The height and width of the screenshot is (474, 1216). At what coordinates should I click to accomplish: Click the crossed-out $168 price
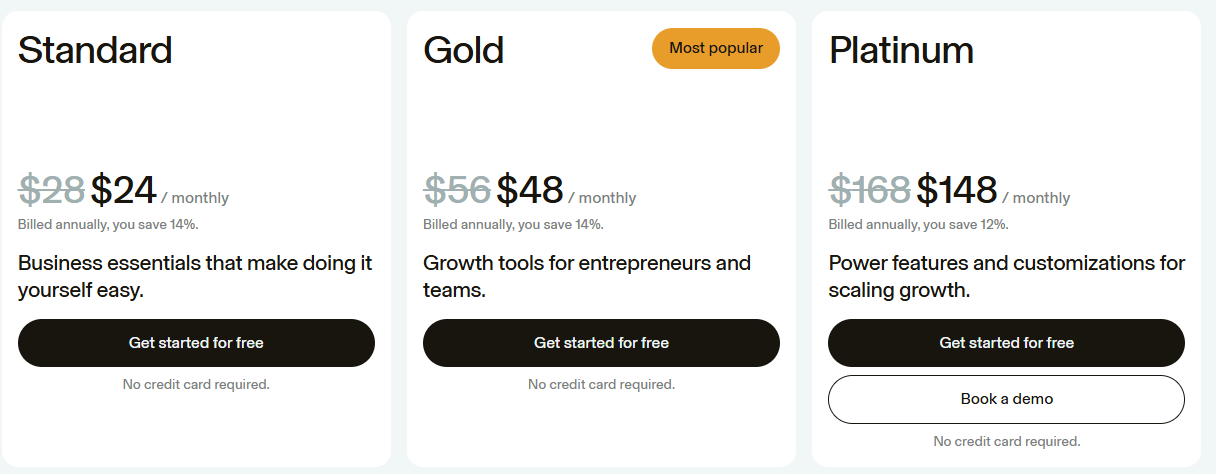pos(869,190)
